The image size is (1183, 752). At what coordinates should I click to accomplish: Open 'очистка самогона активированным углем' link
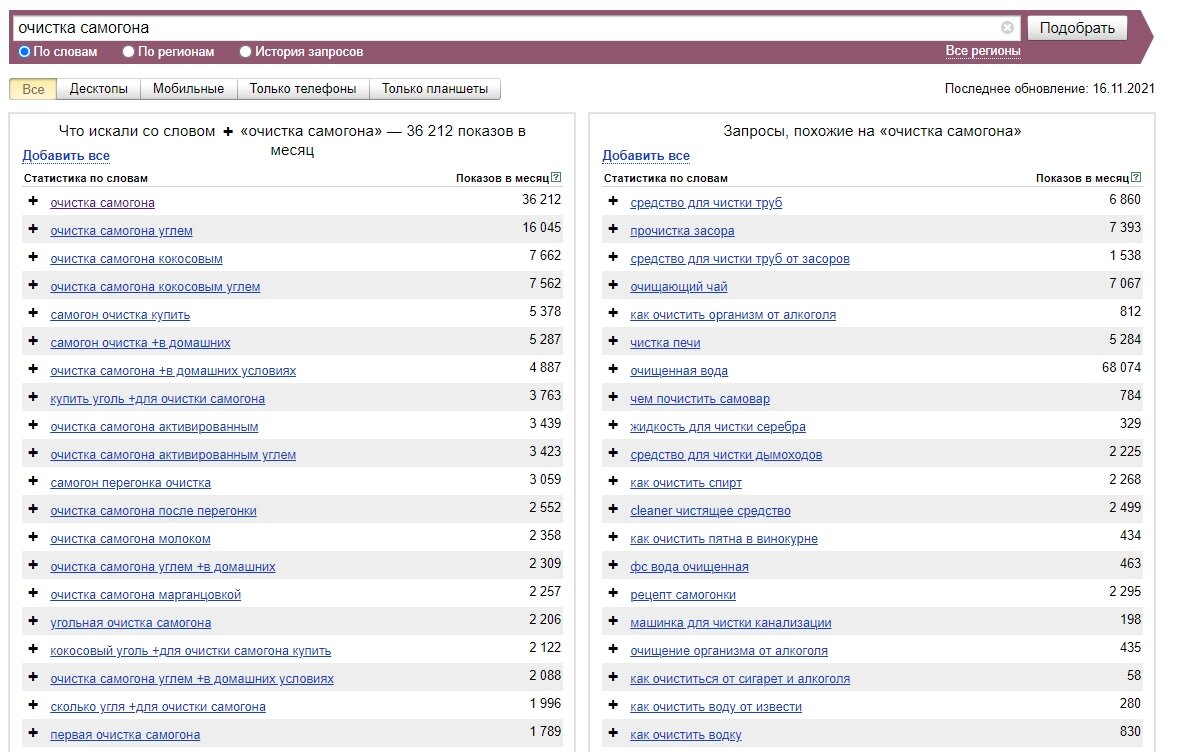coord(173,455)
